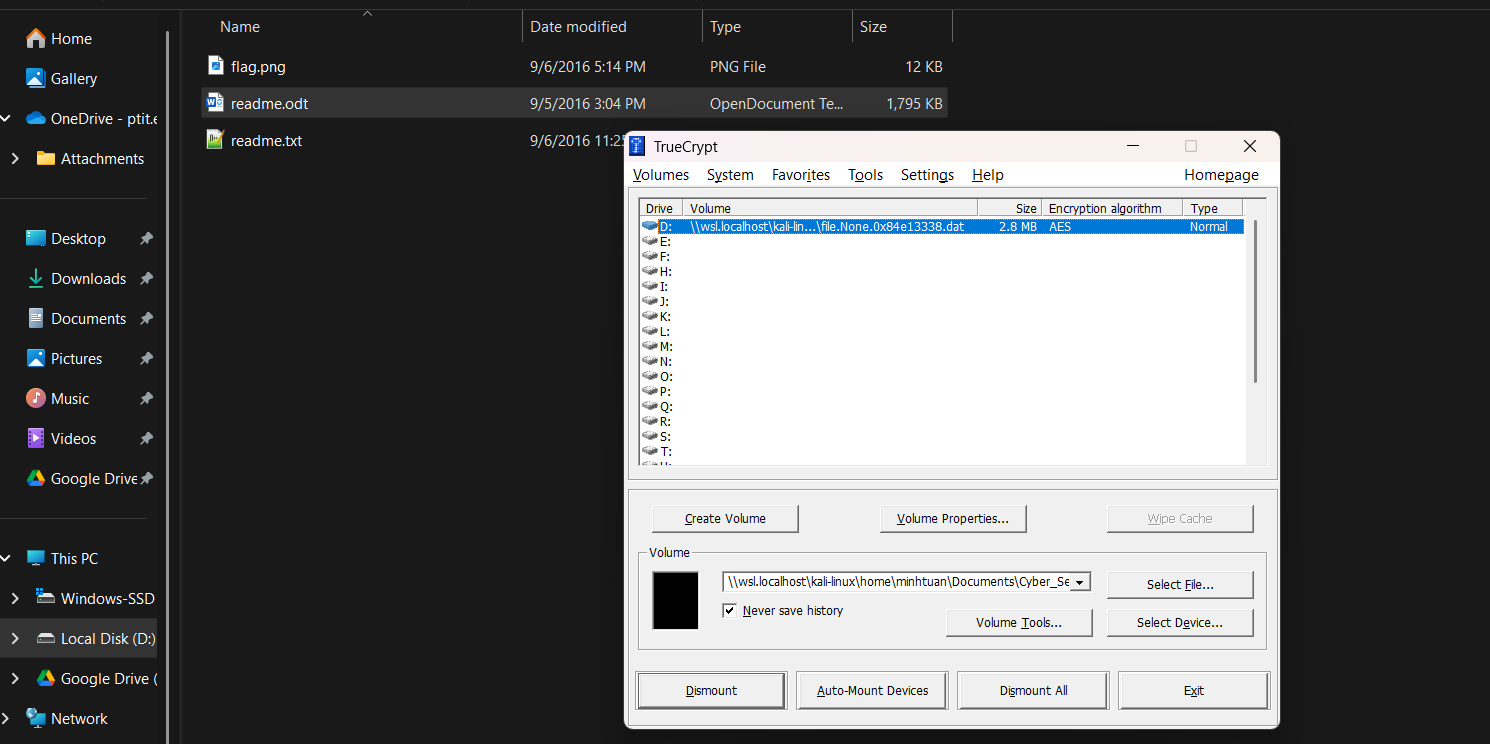Click the E: drive slot icon in TrueCrypt

point(650,242)
